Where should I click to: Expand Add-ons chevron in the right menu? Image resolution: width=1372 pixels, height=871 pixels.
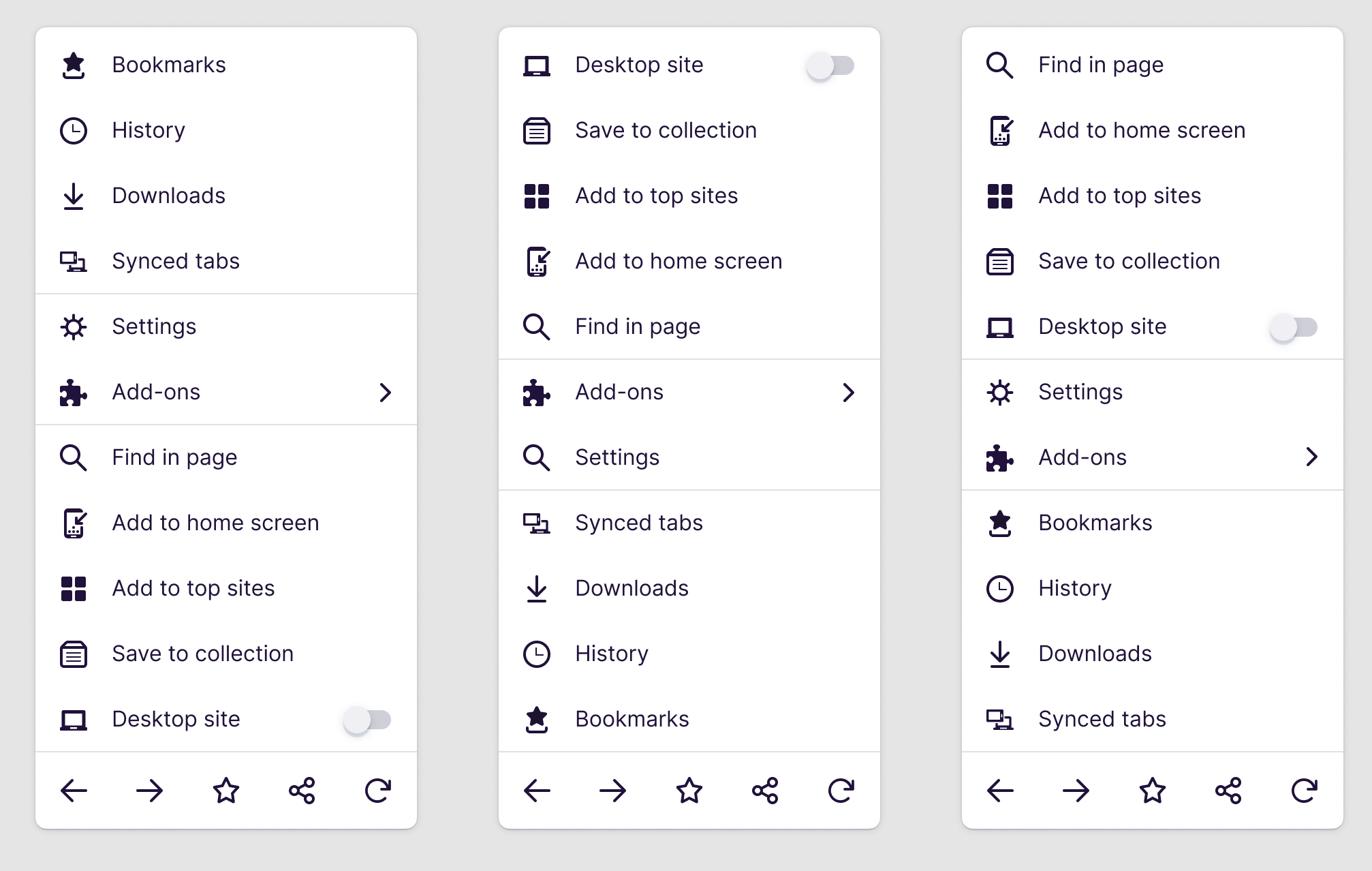click(x=1311, y=457)
